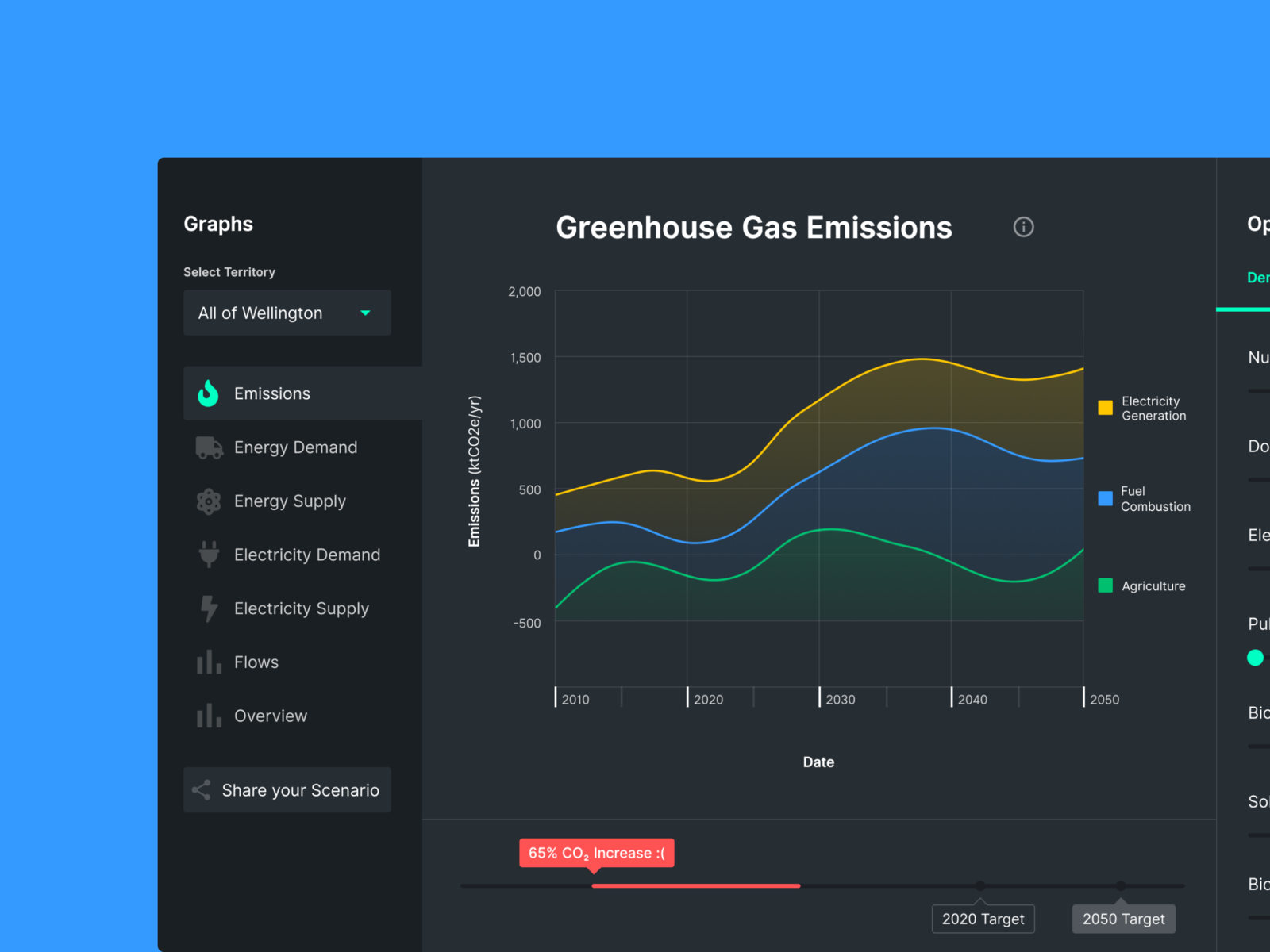This screenshot has height=952, width=1270.
Task: Click the Energy Demand truck icon
Action: (x=209, y=447)
